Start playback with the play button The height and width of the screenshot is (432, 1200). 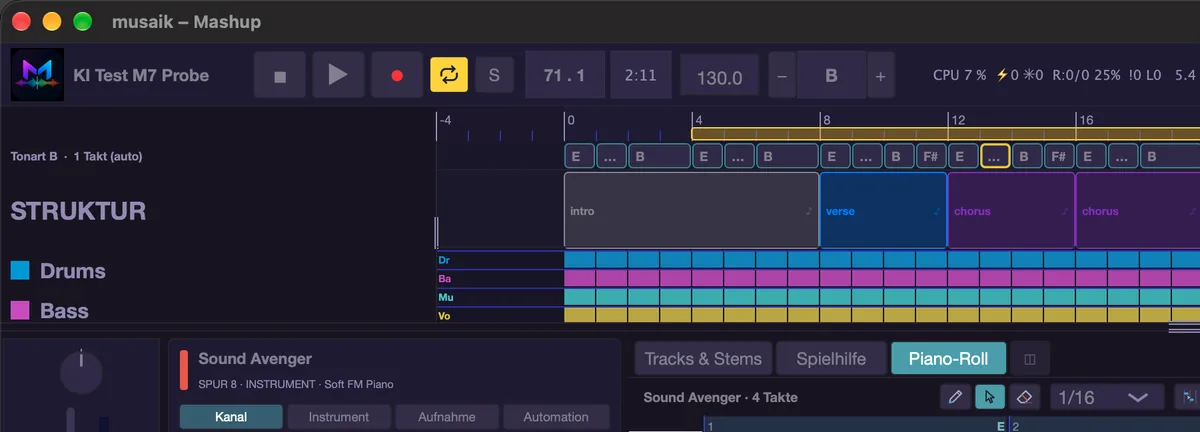tap(338, 75)
